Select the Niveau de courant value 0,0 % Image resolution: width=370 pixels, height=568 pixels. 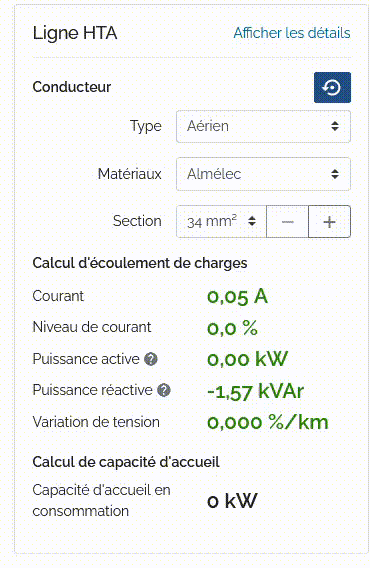click(x=232, y=328)
